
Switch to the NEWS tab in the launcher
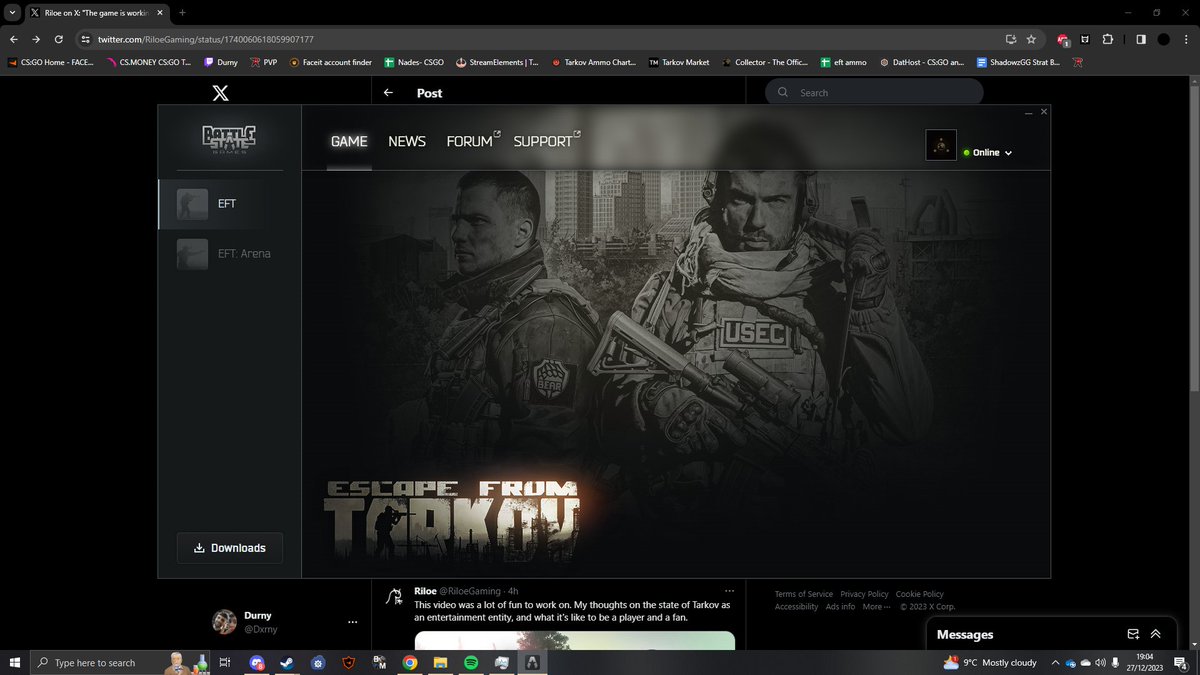[x=407, y=141]
